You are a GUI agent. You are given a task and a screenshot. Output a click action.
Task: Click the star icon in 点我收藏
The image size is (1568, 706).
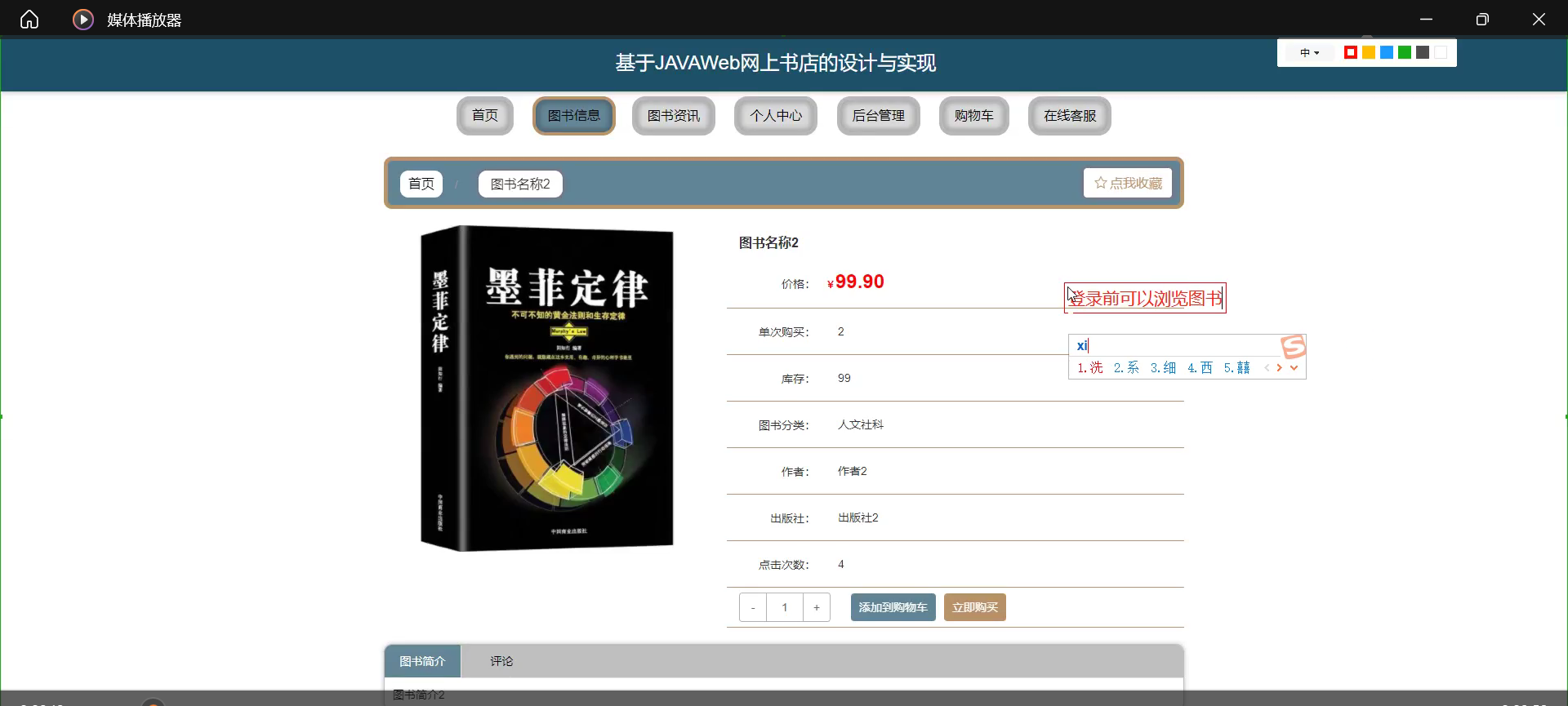tap(1100, 183)
